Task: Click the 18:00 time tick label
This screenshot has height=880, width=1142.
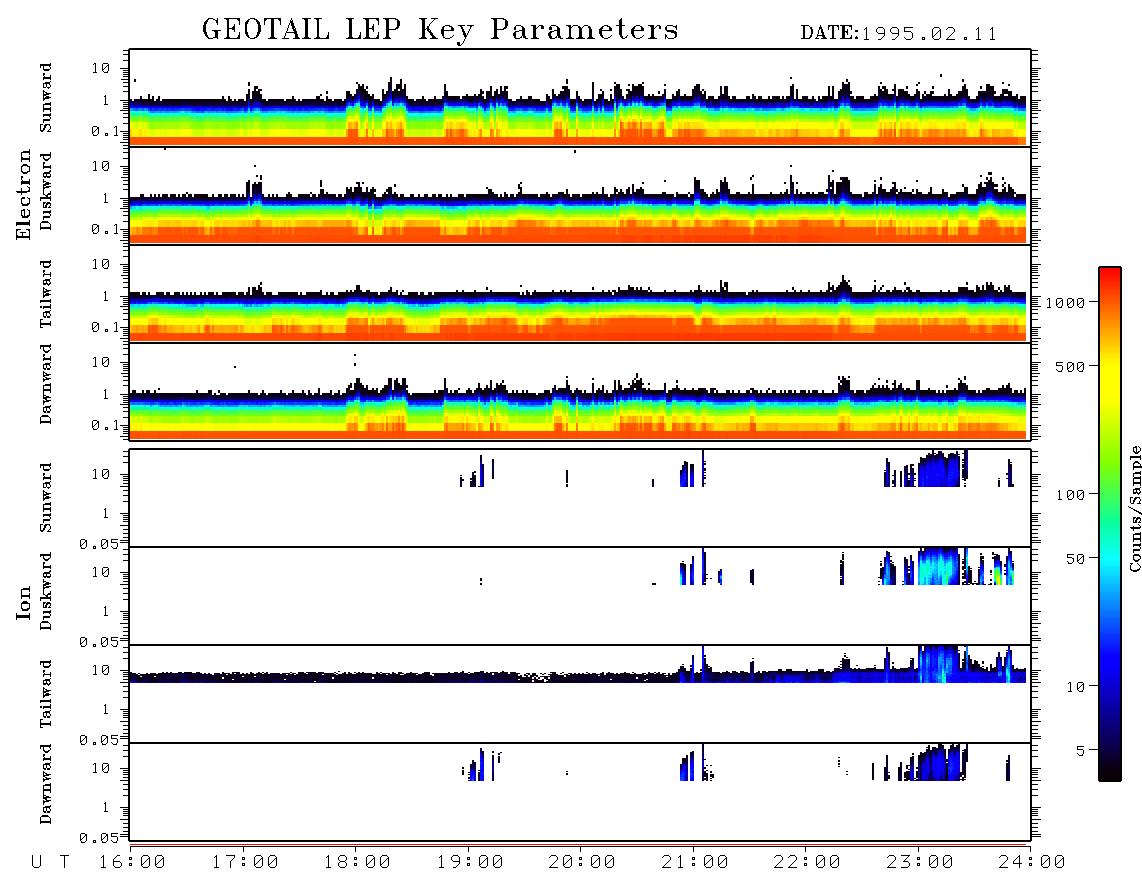Action: [x=358, y=863]
